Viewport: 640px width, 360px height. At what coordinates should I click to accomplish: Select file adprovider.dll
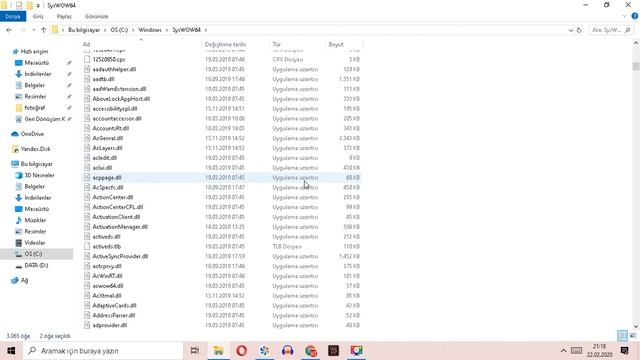[x=109, y=325]
